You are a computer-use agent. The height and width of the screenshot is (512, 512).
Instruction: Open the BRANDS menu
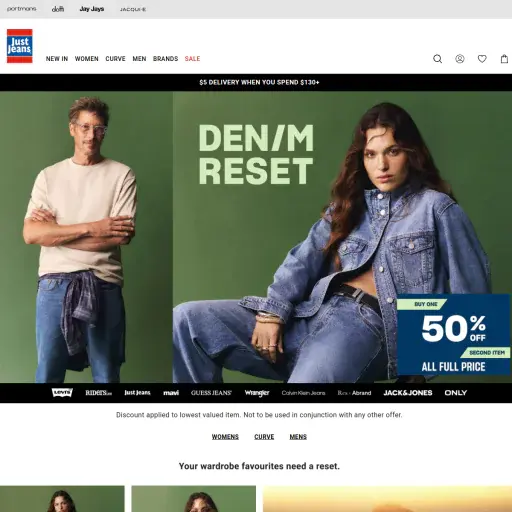point(165,59)
